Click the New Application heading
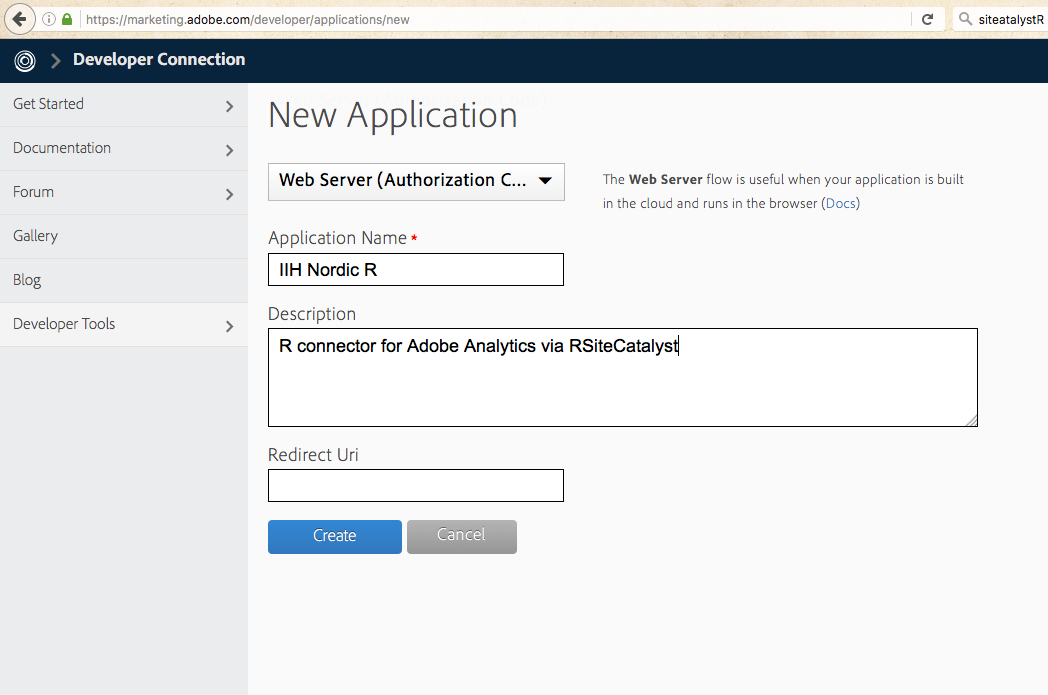The width and height of the screenshot is (1048, 695). coord(393,115)
